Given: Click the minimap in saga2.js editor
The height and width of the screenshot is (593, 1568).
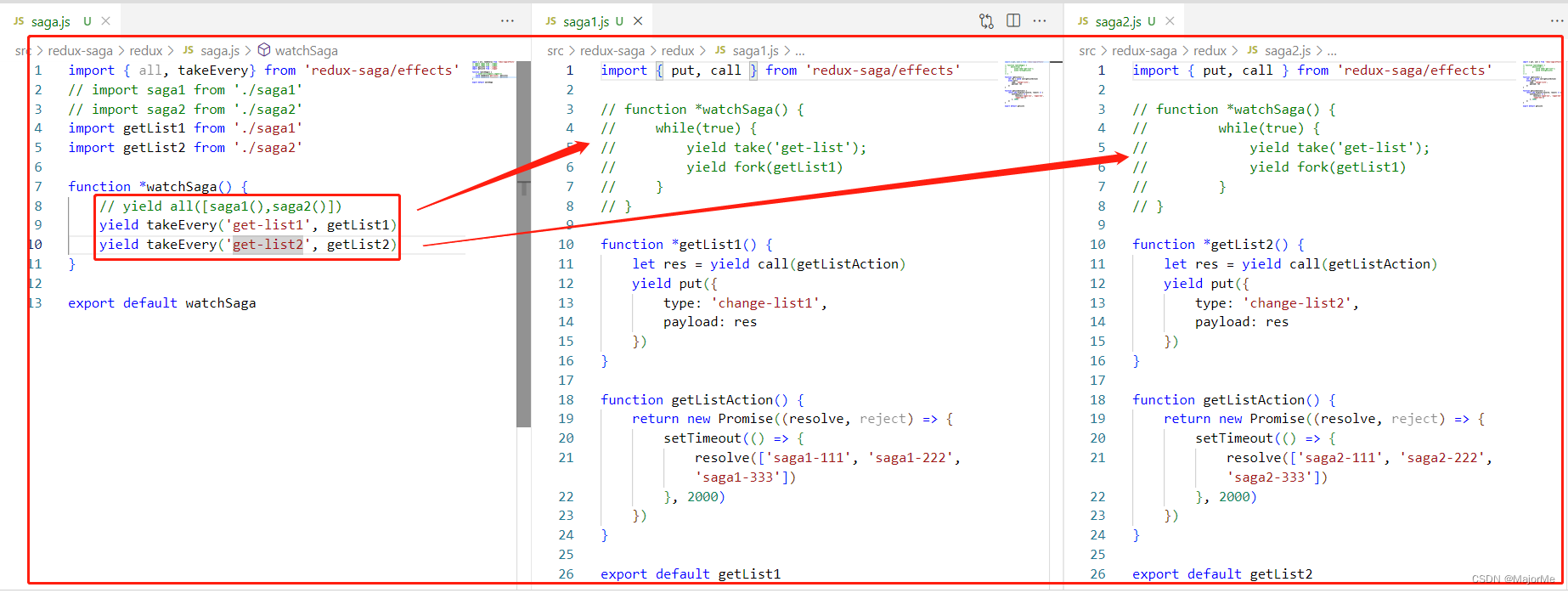Looking at the screenshot, I should (x=1543, y=83).
